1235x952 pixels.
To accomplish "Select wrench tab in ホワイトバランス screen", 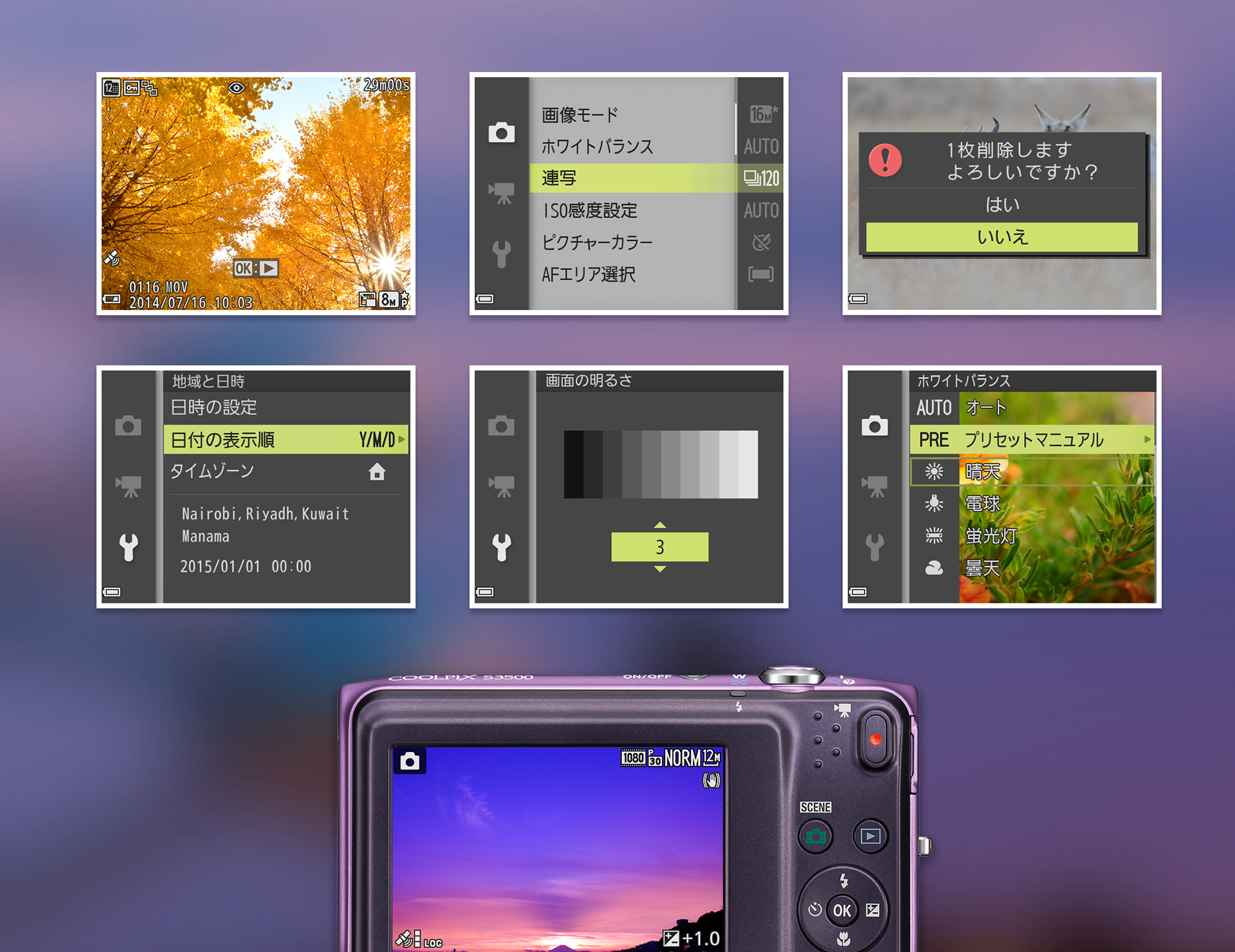I will (x=875, y=547).
